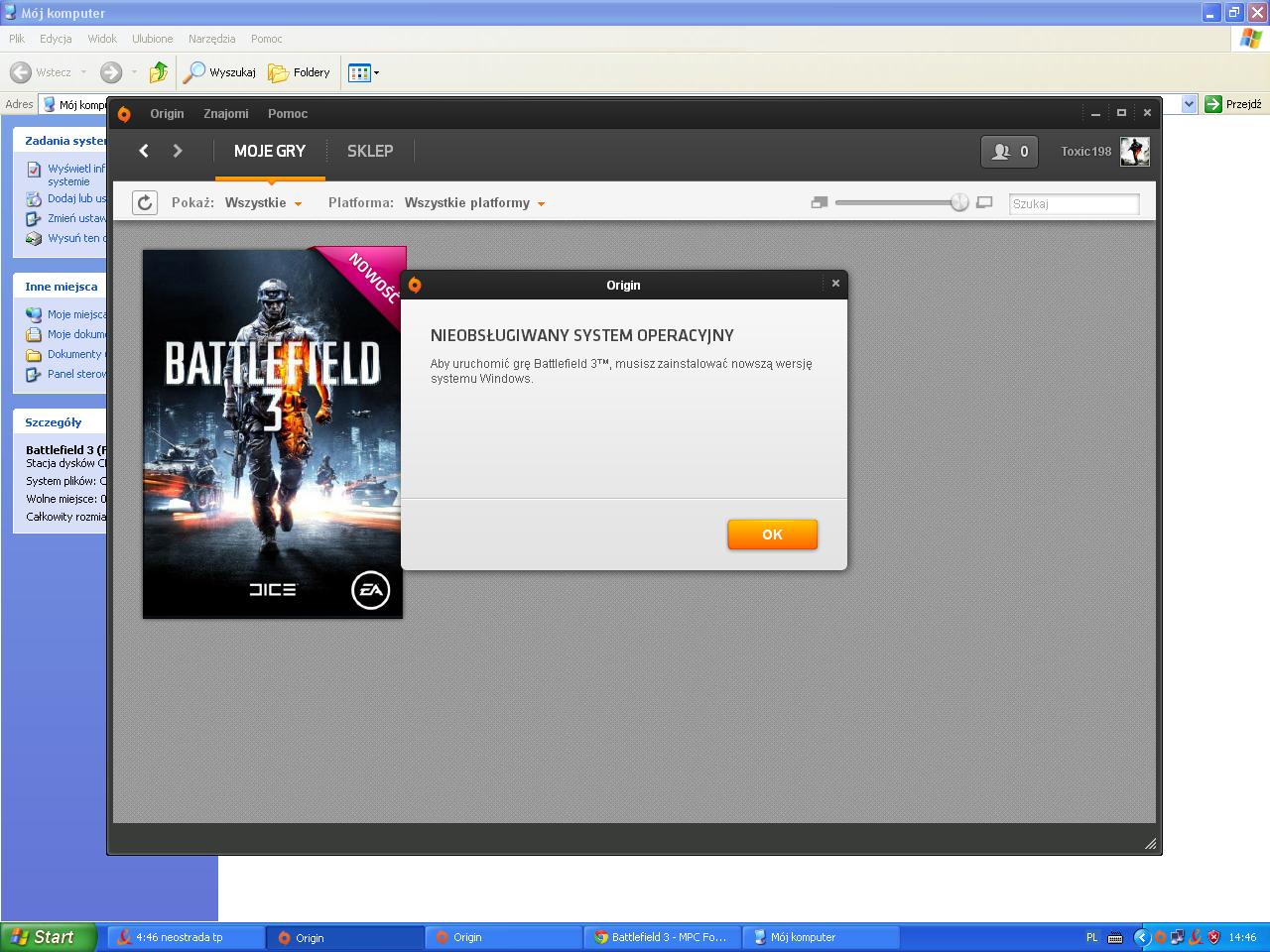
Task: Go up one folder level in Explorer
Action: [159, 72]
